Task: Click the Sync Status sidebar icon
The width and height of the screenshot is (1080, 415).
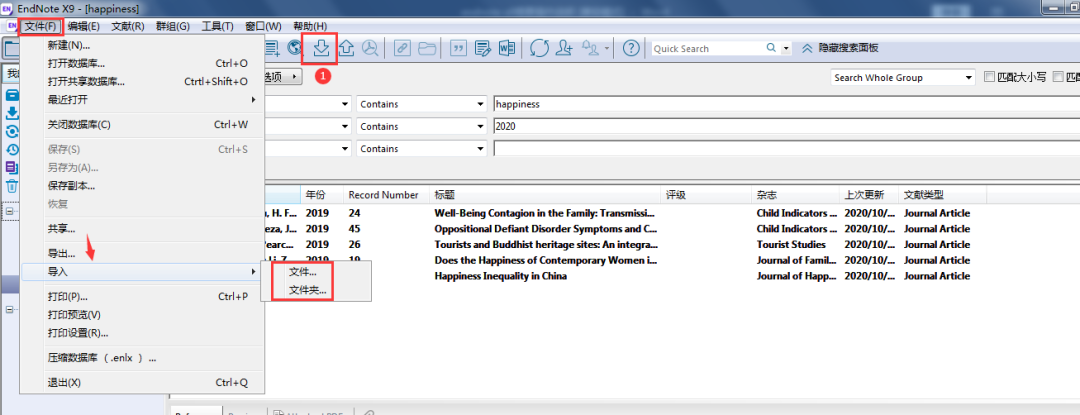Action: (x=12, y=131)
